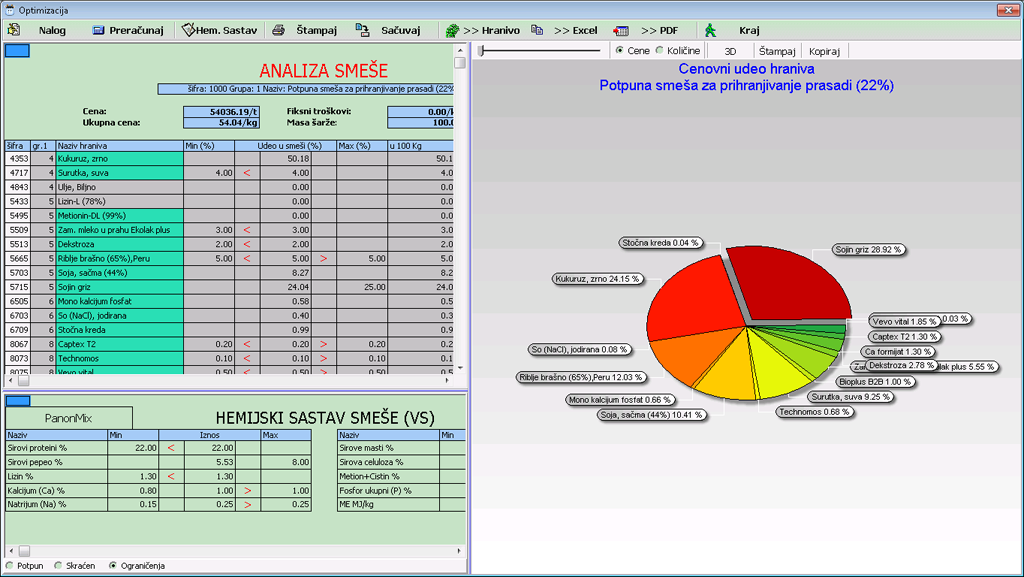Image resolution: width=1024 pixels, height=577 pixels.
Task: Switch chart to 3D view
Action: click(730, 50)
